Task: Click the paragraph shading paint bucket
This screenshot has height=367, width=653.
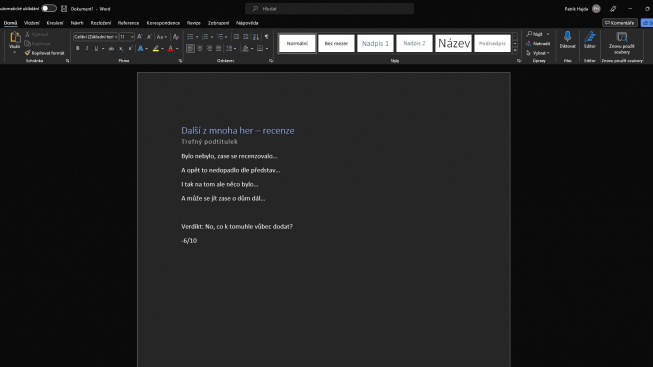Action: [x=245, y=49]
